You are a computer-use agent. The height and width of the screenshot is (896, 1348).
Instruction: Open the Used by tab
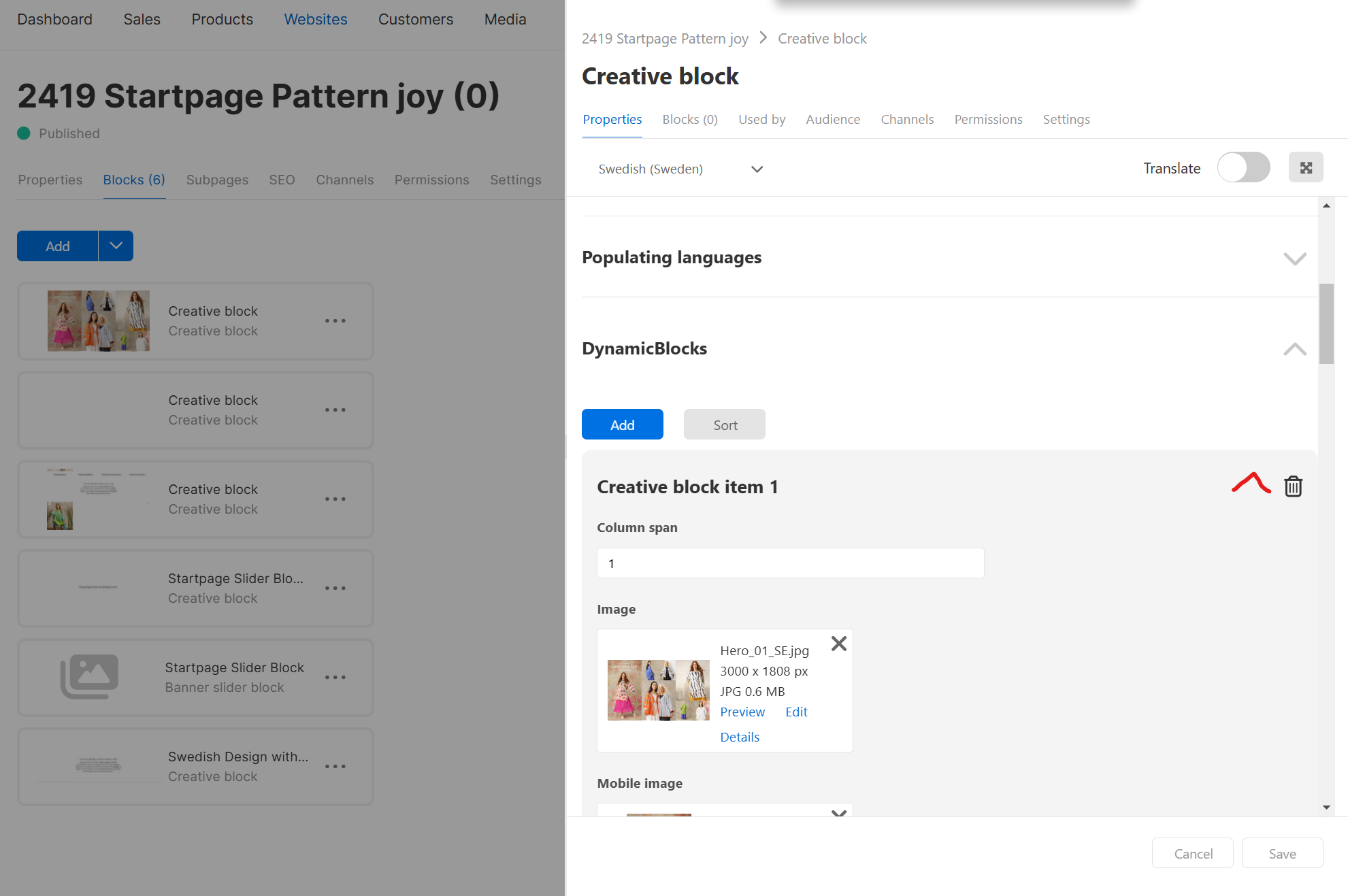tap(761, 119)
